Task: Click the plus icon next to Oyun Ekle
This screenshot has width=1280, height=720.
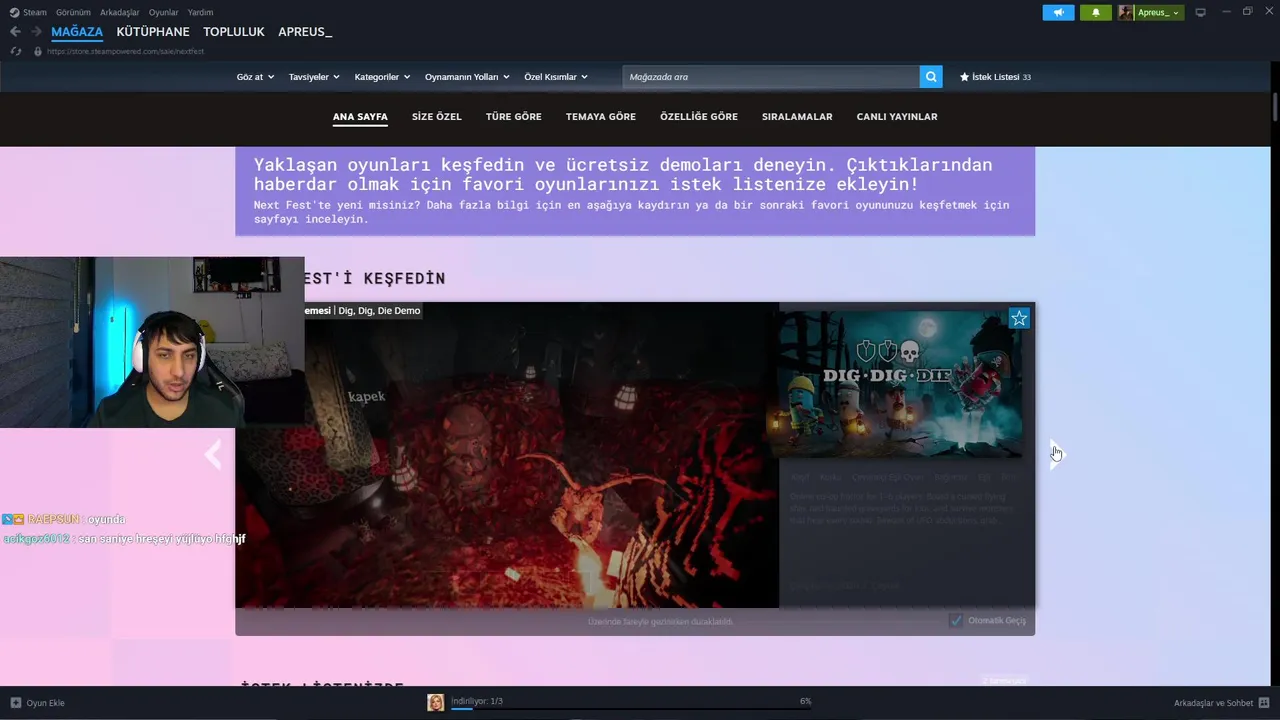Action: tap(15, 703)
